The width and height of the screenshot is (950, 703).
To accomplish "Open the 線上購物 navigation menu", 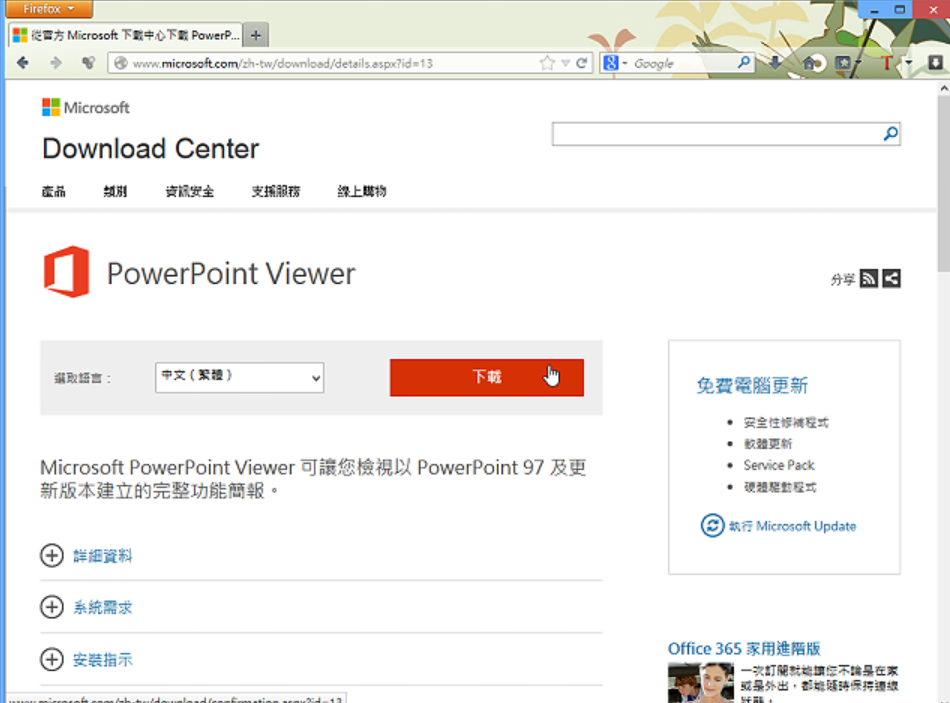I will pos(362,192).
